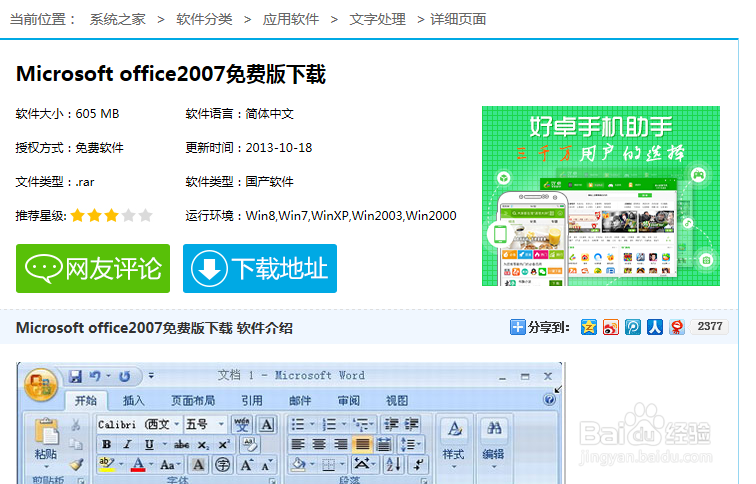Toggle Bold formatting
Image resolution: width=756 pixels, height=484 pixels.
107,444
